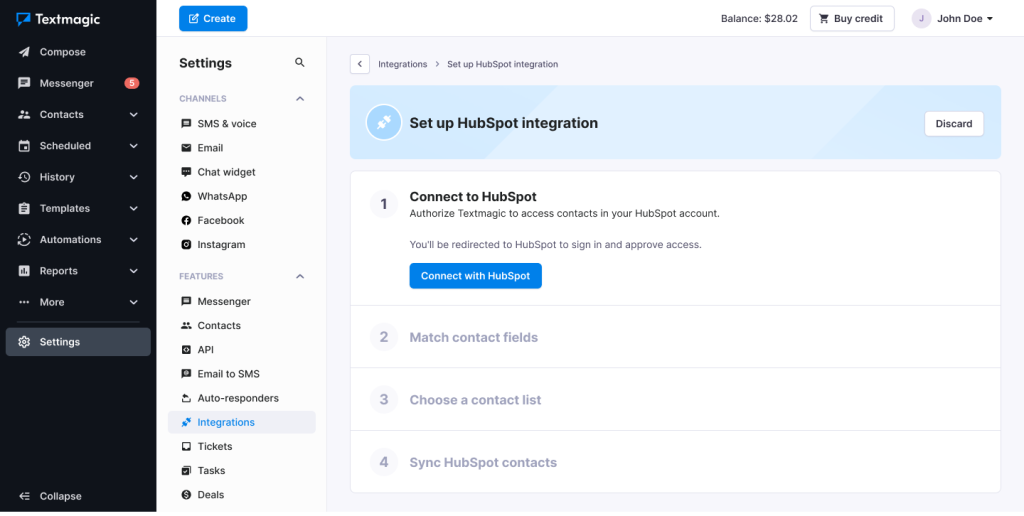Expand the History menu chevron

134,177
